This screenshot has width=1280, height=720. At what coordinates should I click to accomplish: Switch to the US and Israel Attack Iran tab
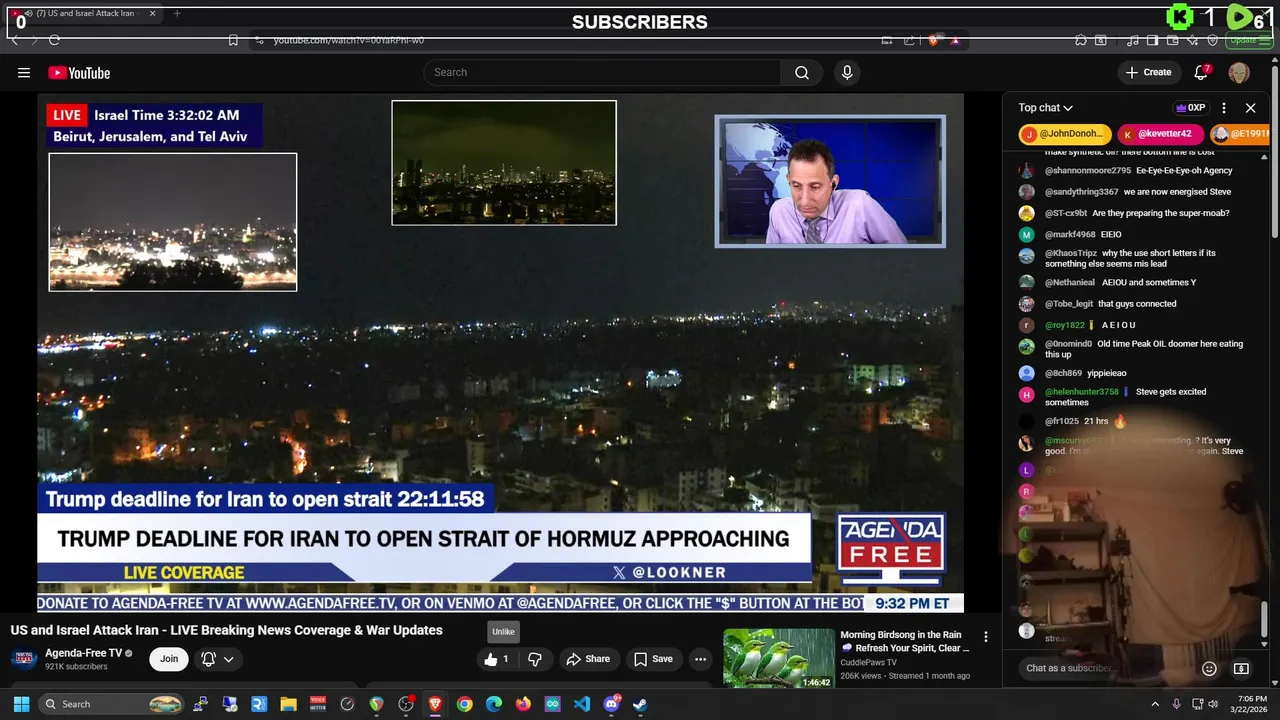tap(85, 14)
